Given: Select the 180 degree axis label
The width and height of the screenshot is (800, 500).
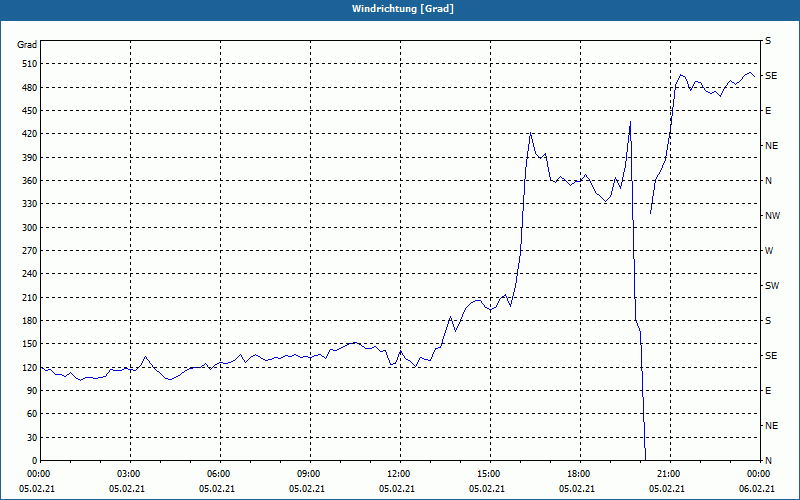Looking at the screenshot, I should pos(30,320).
